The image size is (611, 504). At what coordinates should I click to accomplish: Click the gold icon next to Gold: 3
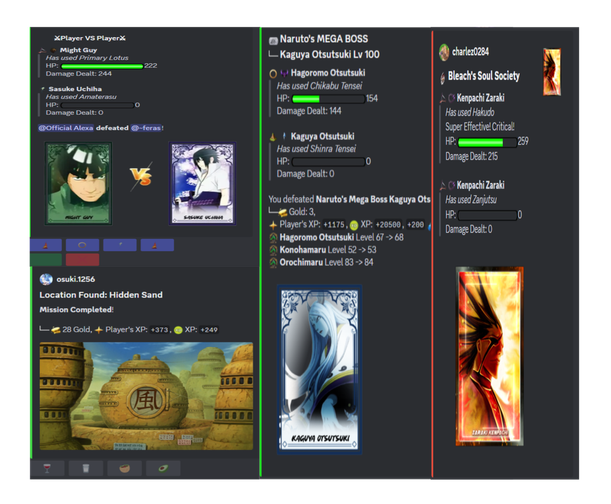pos(283,212)
